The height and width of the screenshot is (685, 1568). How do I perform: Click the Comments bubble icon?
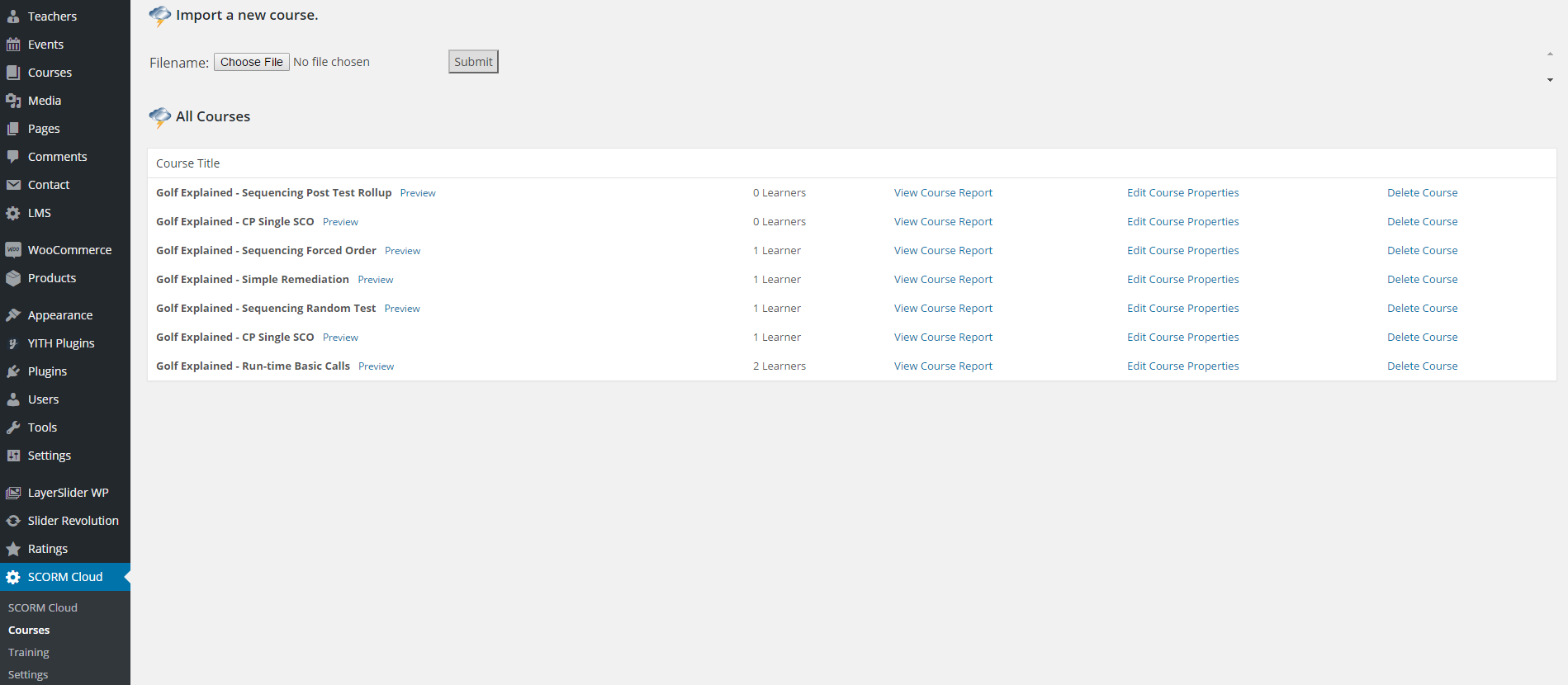click(x=13, y=157)
